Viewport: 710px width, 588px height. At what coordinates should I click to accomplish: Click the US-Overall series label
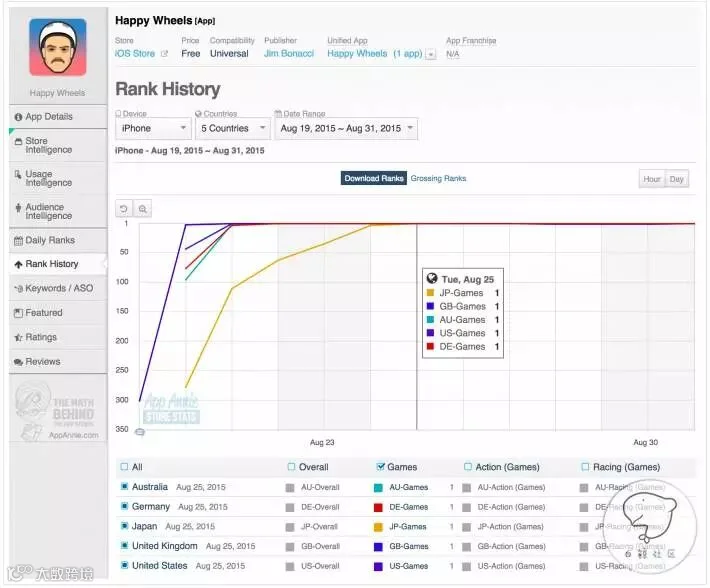[320, 566]
